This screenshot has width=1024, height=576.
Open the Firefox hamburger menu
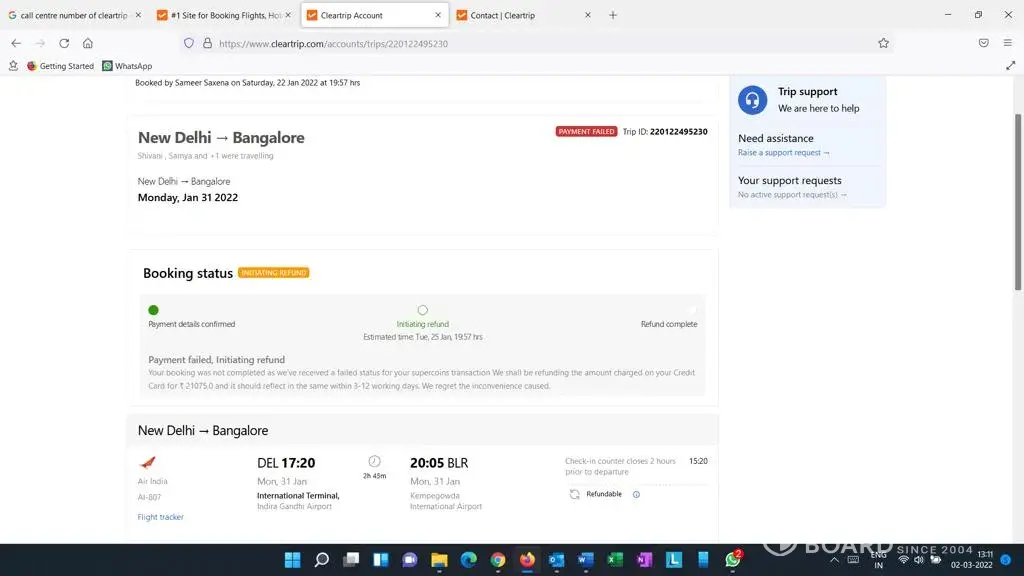point(1008,43)
